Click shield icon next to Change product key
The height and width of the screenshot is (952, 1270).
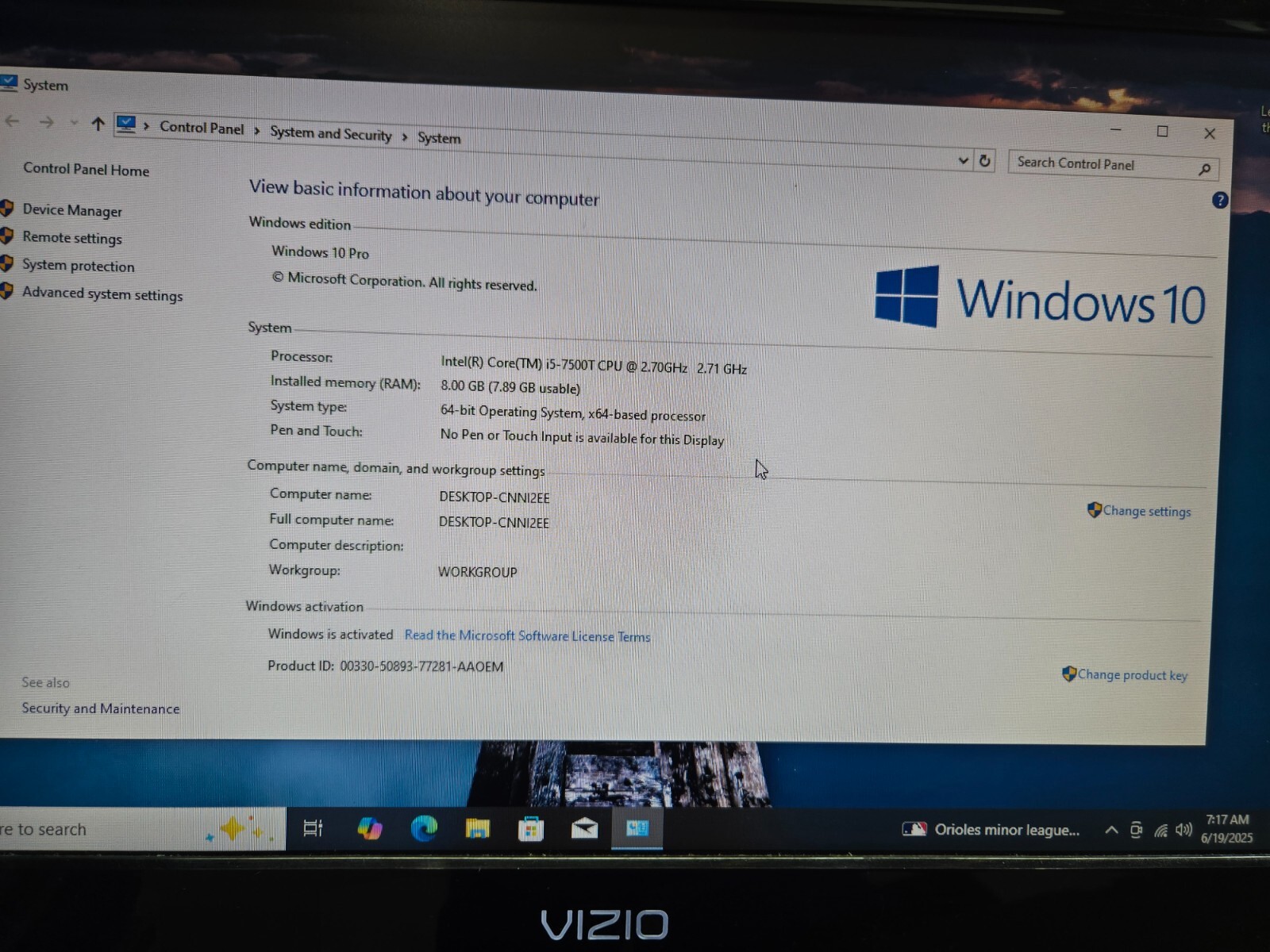[1069, 674]
